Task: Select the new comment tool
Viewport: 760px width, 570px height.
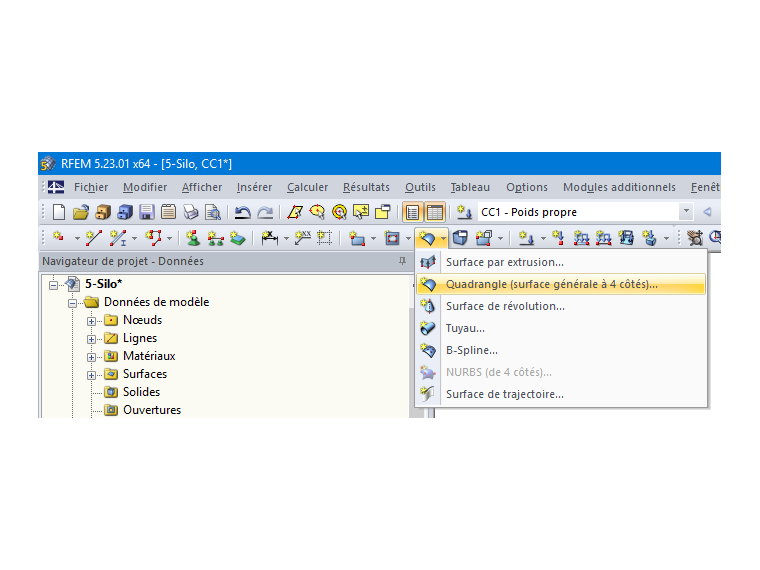Action: tap(303, 238)
